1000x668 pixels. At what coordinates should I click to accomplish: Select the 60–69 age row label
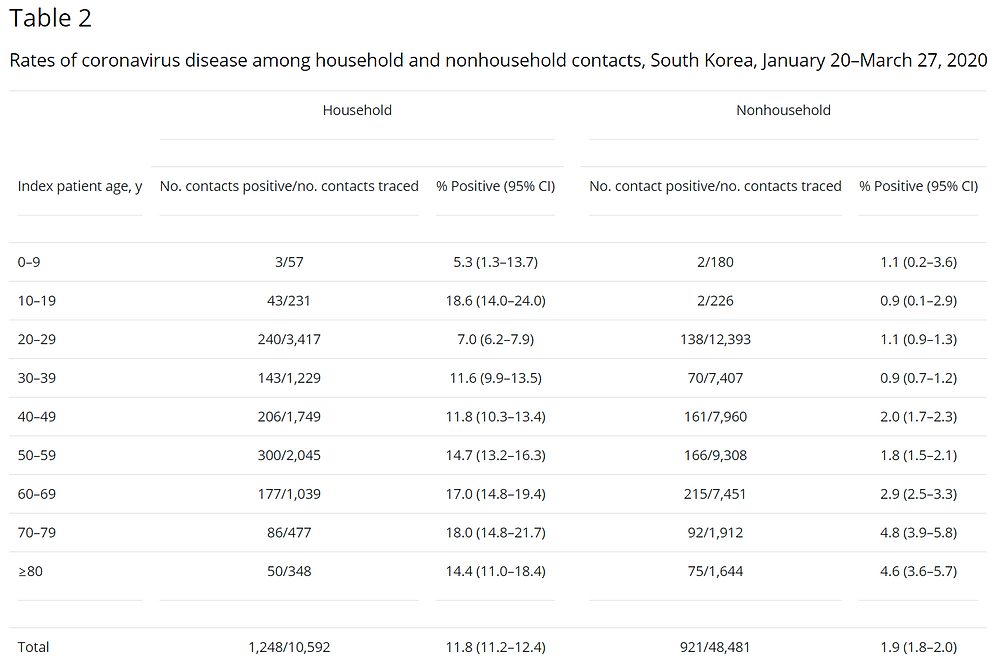coord(36,494)
